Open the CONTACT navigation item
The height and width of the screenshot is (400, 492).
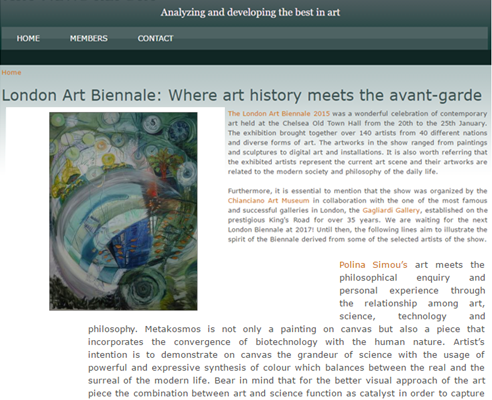click(x=155, y=38)
